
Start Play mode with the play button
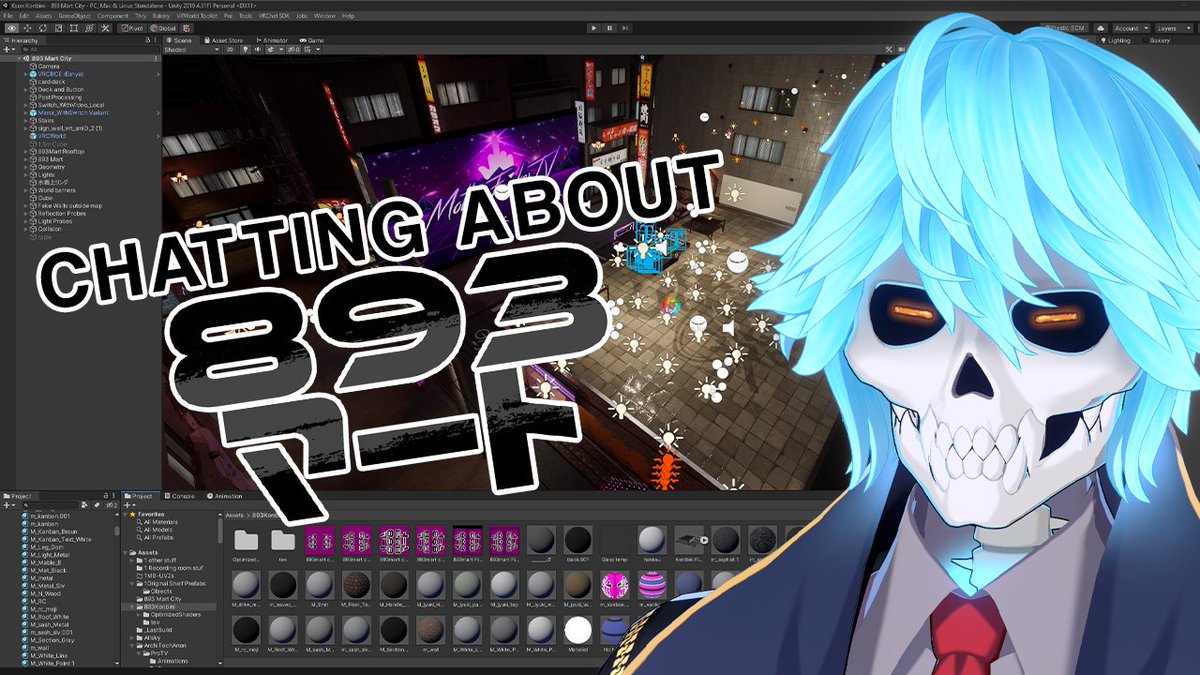[x=593, y=28]
